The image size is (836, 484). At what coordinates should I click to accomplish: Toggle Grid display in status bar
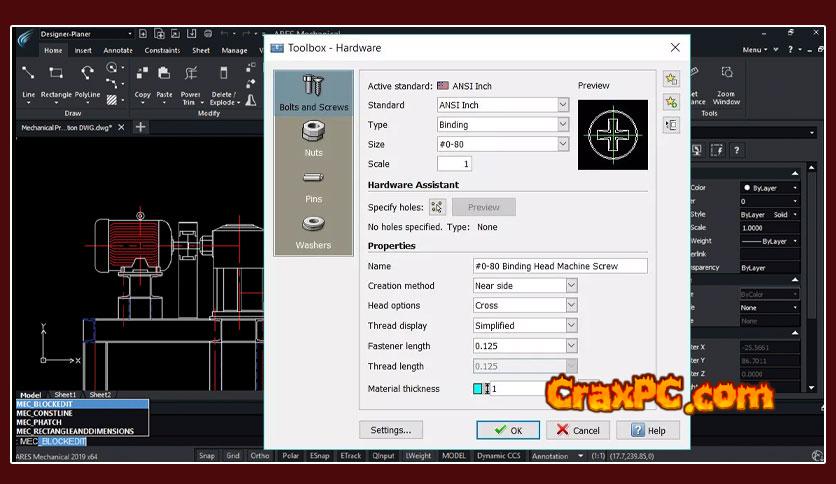pos(233,456)
